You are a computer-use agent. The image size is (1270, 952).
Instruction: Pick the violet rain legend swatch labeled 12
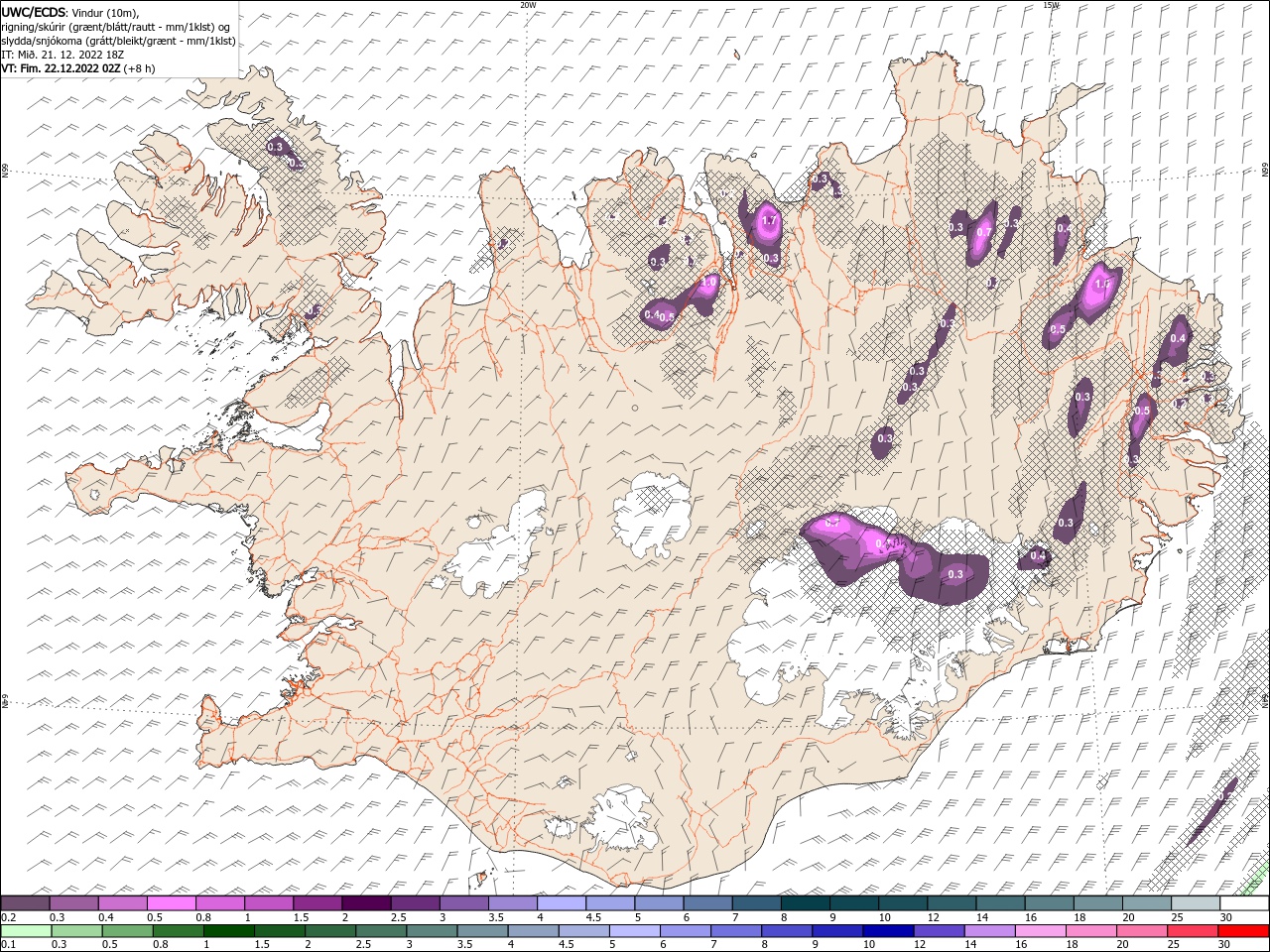pos(939,931)
